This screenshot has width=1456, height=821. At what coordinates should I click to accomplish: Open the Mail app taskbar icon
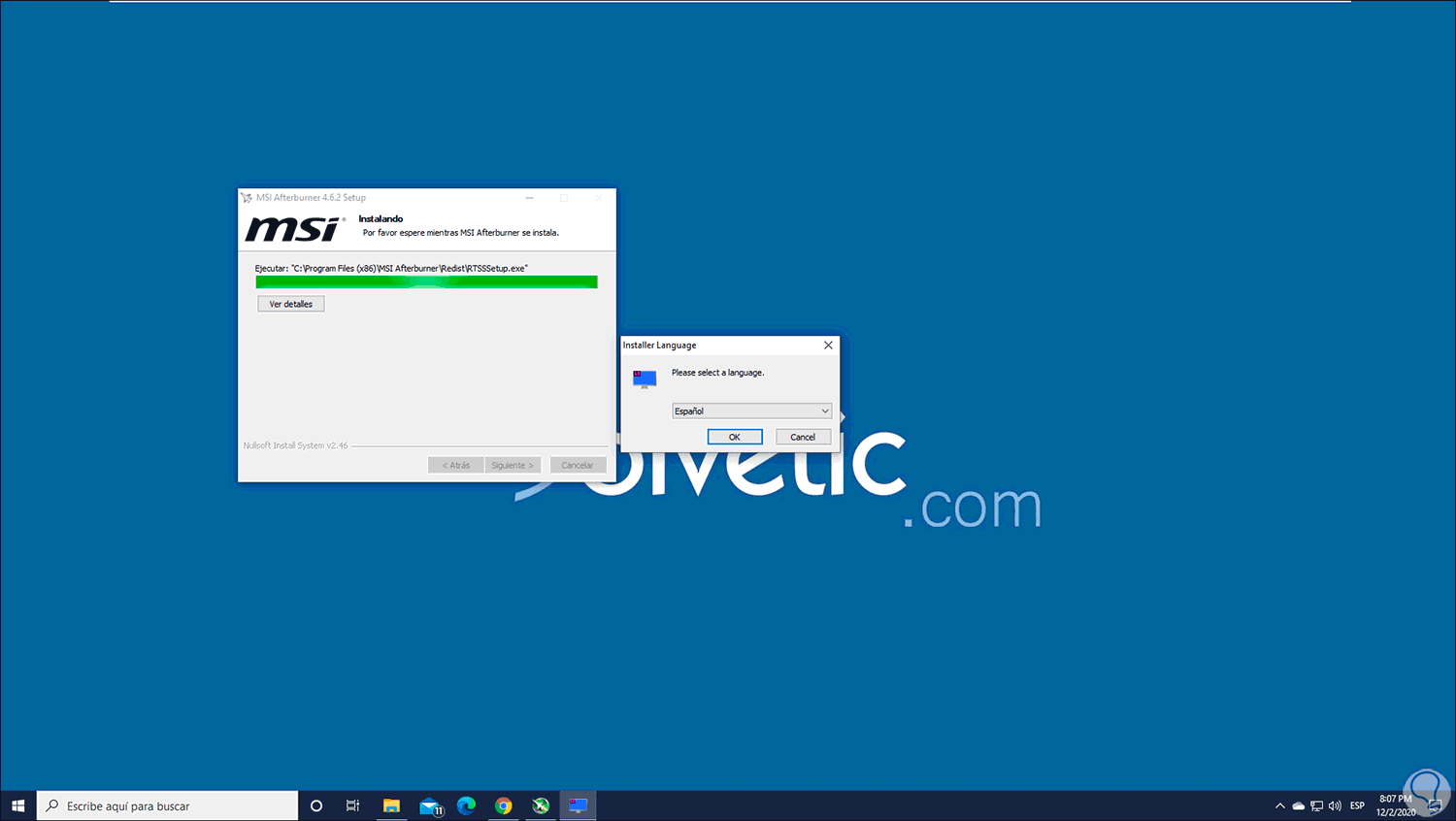[430, 805]
